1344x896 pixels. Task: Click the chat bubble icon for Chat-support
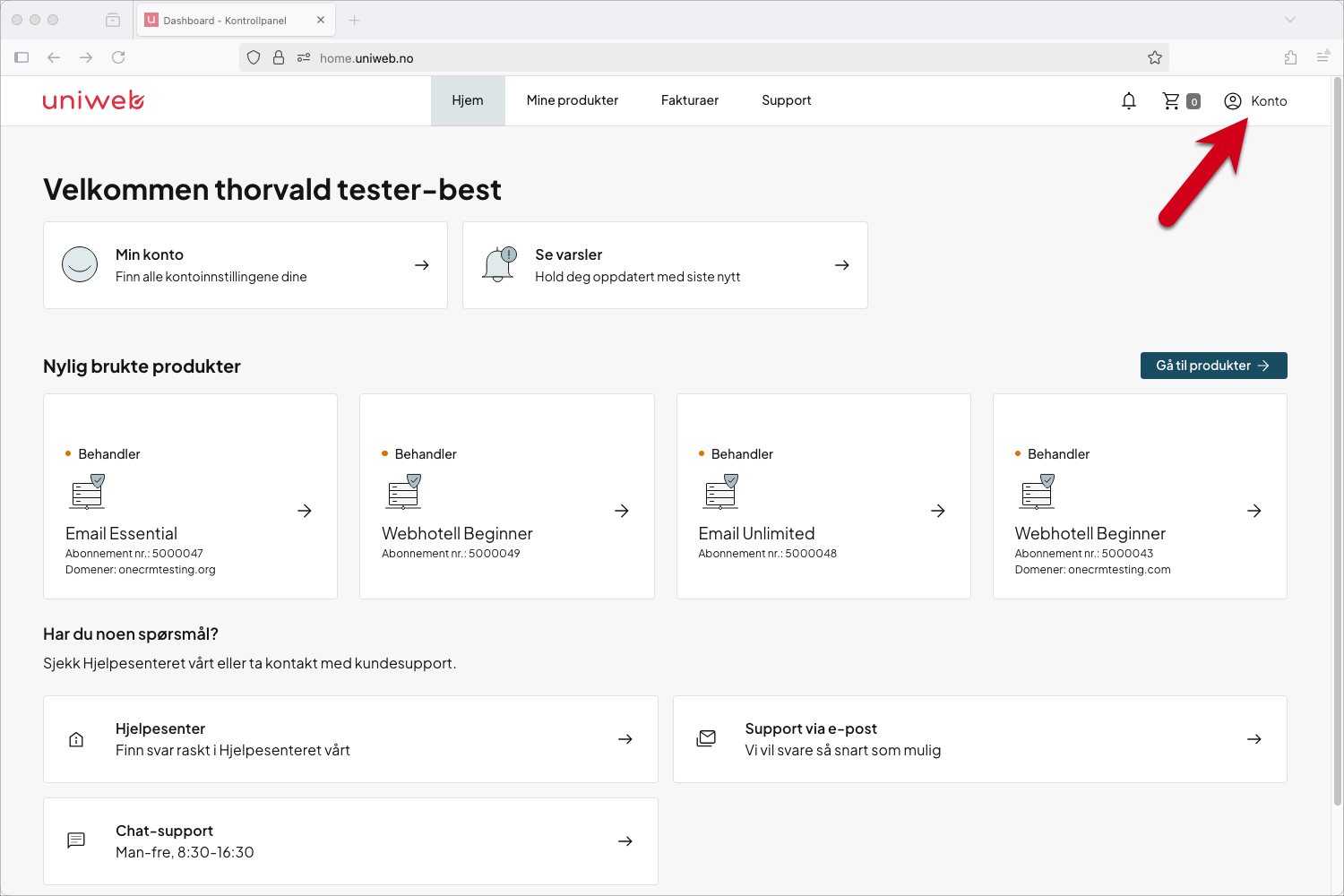[x=76, y=840]
